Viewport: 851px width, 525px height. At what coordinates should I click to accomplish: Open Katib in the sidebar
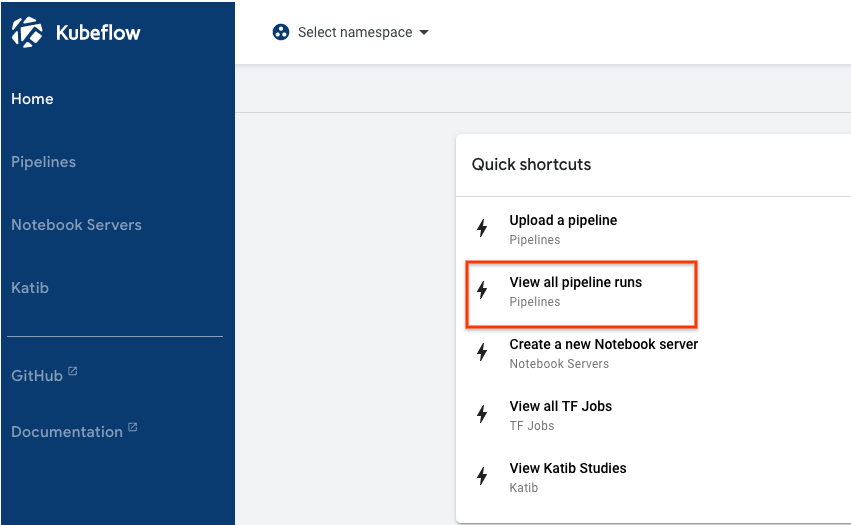coord(30,288)
